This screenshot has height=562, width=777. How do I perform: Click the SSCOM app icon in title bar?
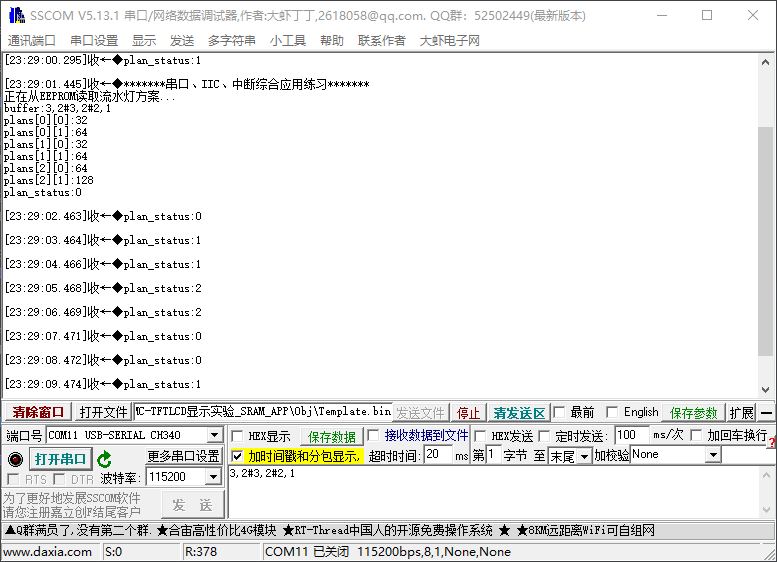coord(17,15)
